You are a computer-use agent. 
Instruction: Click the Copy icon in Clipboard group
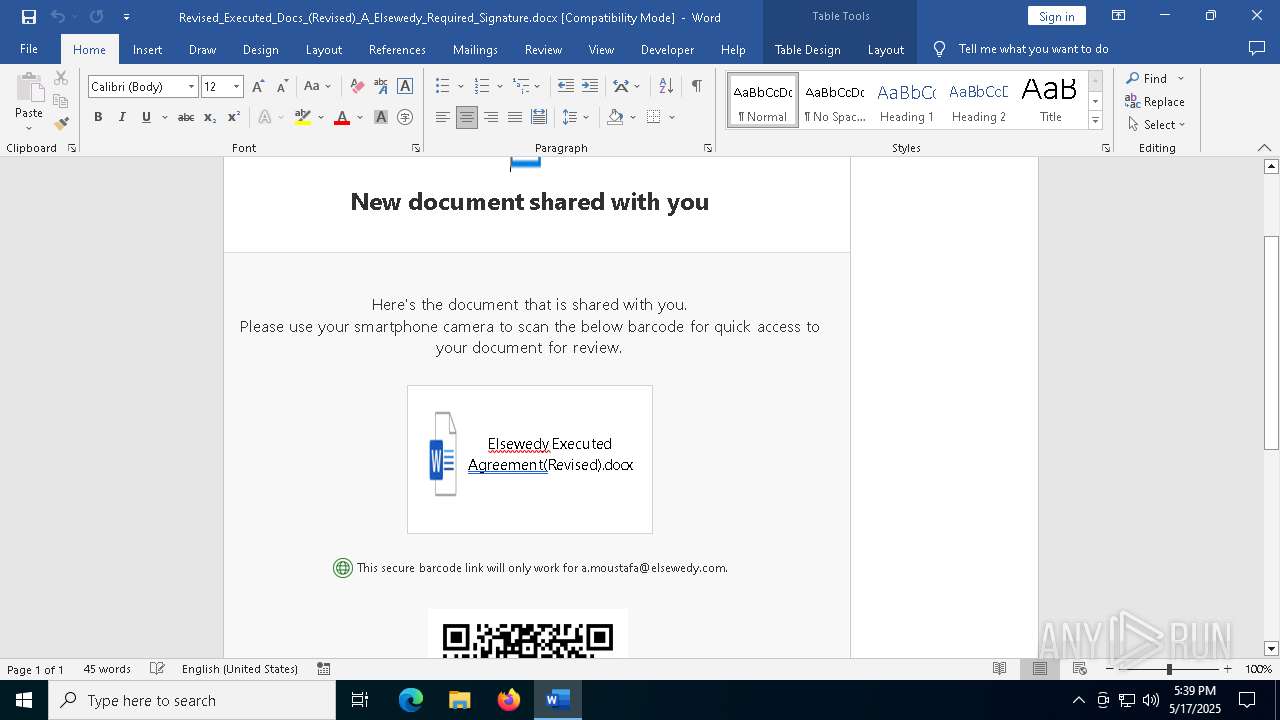click(x=61, y=101)
